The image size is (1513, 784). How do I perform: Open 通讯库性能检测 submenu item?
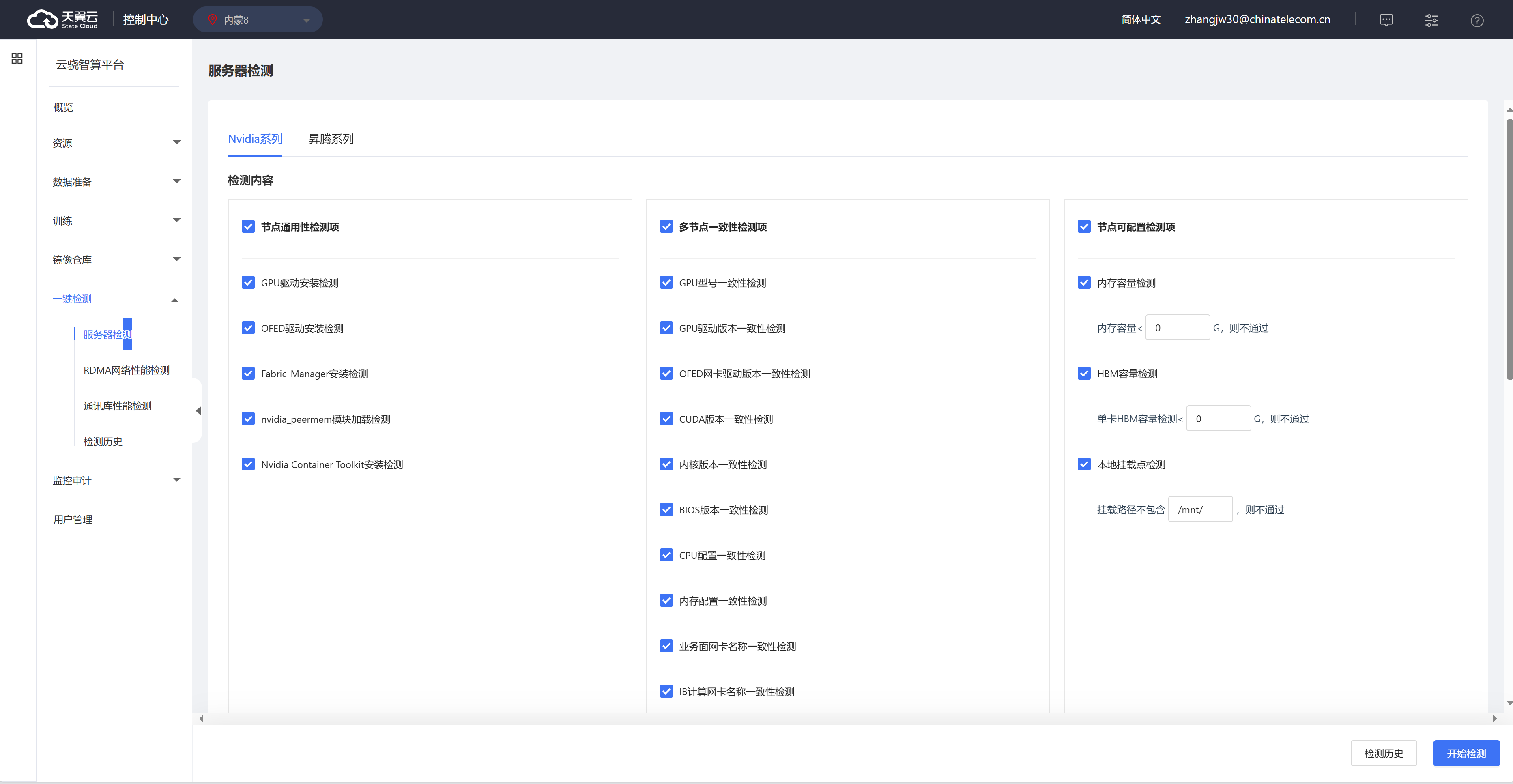(x=118, y=406)
